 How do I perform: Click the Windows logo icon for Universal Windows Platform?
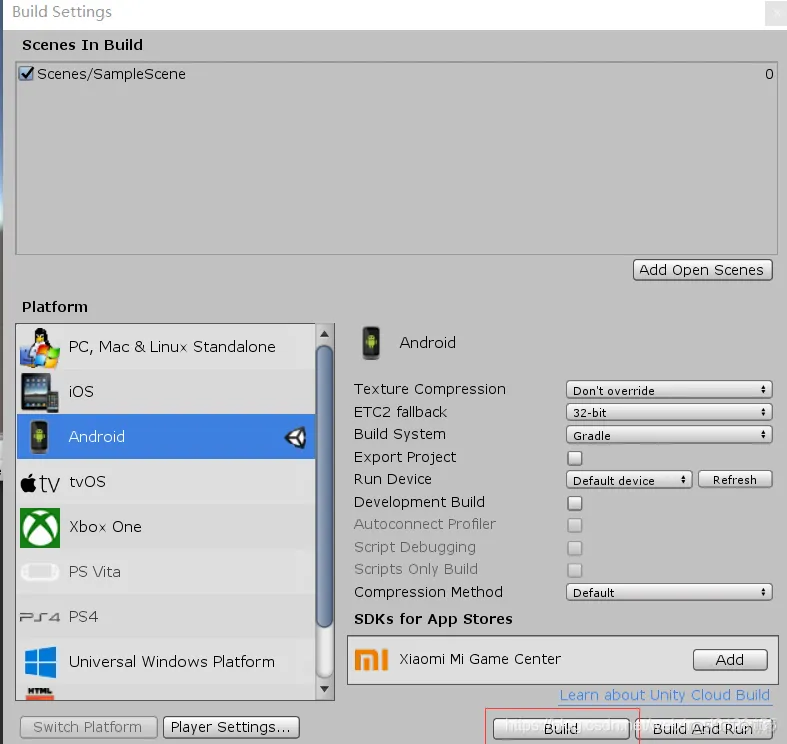(40, 662)
